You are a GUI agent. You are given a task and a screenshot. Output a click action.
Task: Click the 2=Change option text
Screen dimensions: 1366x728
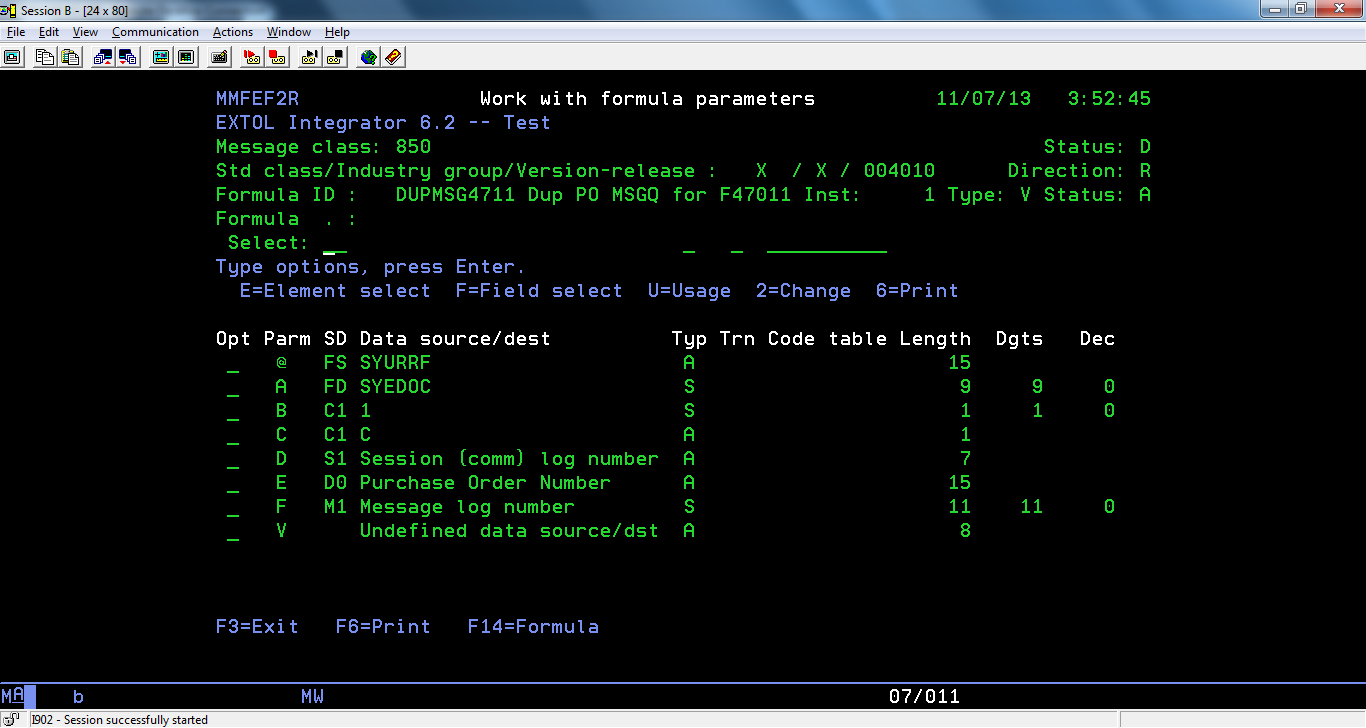(x=803, y=291)
